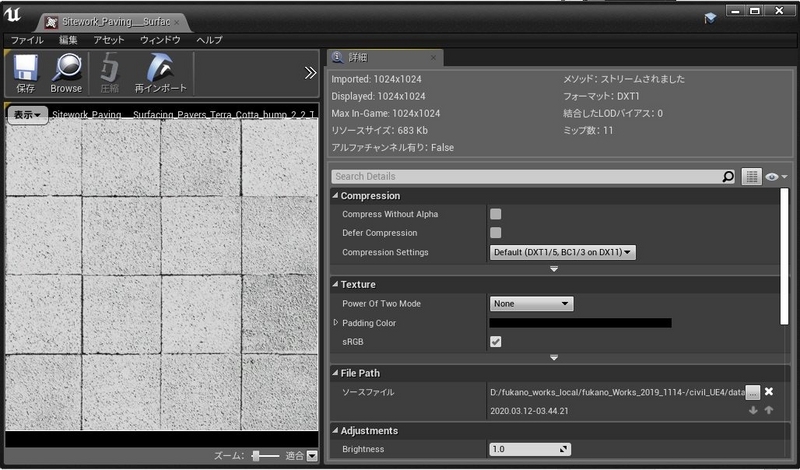The image size is (800, 470).
Task: Open the Power Of Two Mode dropdown
Action: click(531, 304)
